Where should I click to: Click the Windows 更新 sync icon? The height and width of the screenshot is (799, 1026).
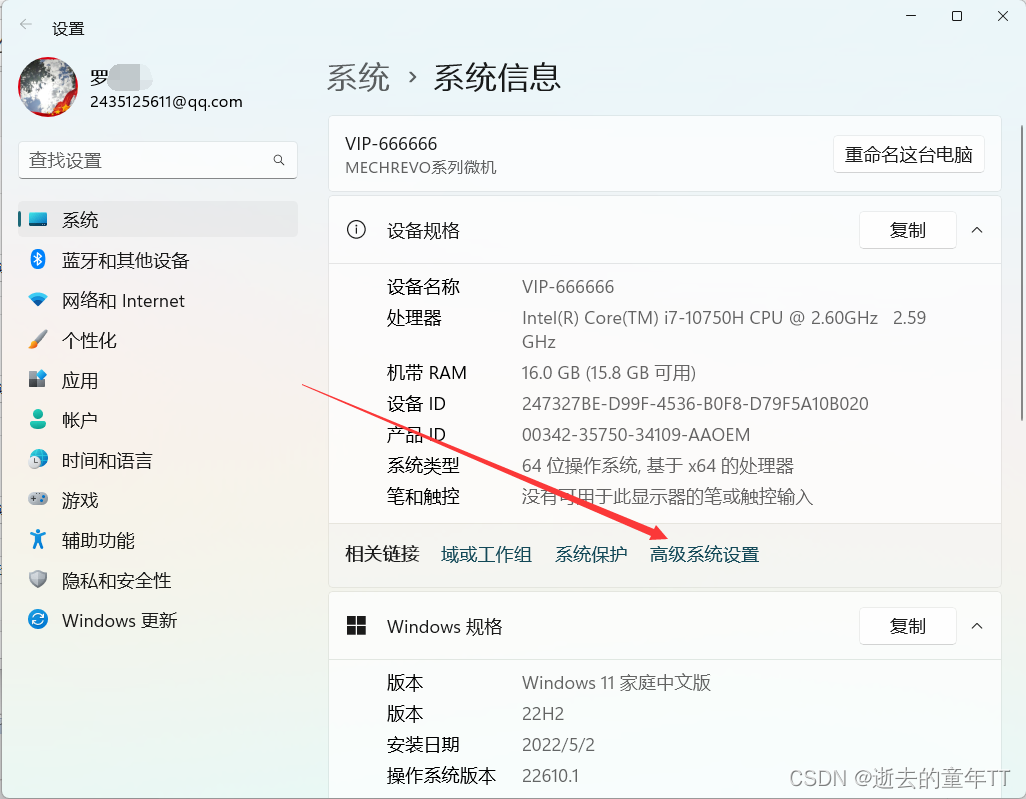38,619
